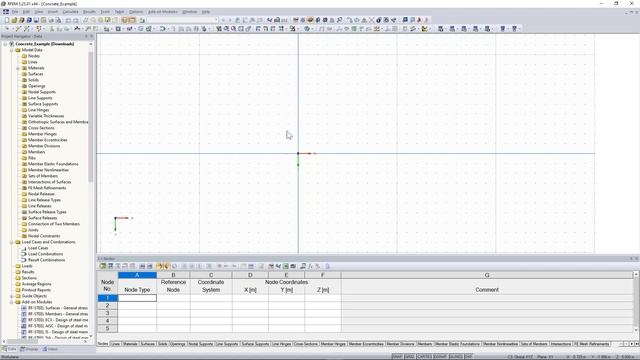The width and height of the screenshot is (640, 360).
Task: Collapse the Add-on Modules tree node
Action: pos(12,302)
